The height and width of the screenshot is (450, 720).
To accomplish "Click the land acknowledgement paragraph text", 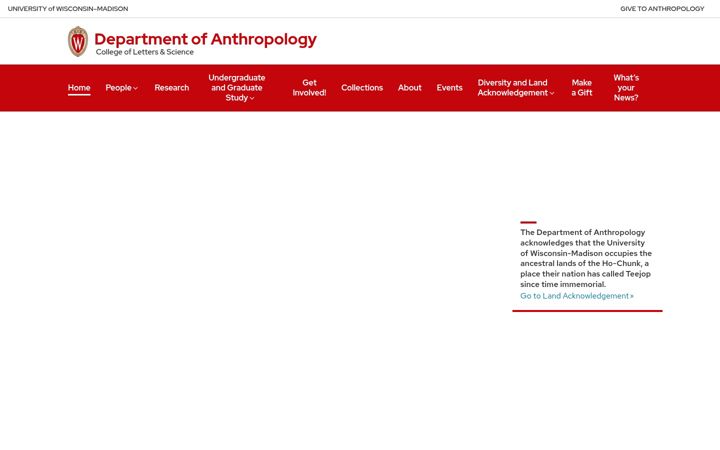I will (x=586, y=258).
